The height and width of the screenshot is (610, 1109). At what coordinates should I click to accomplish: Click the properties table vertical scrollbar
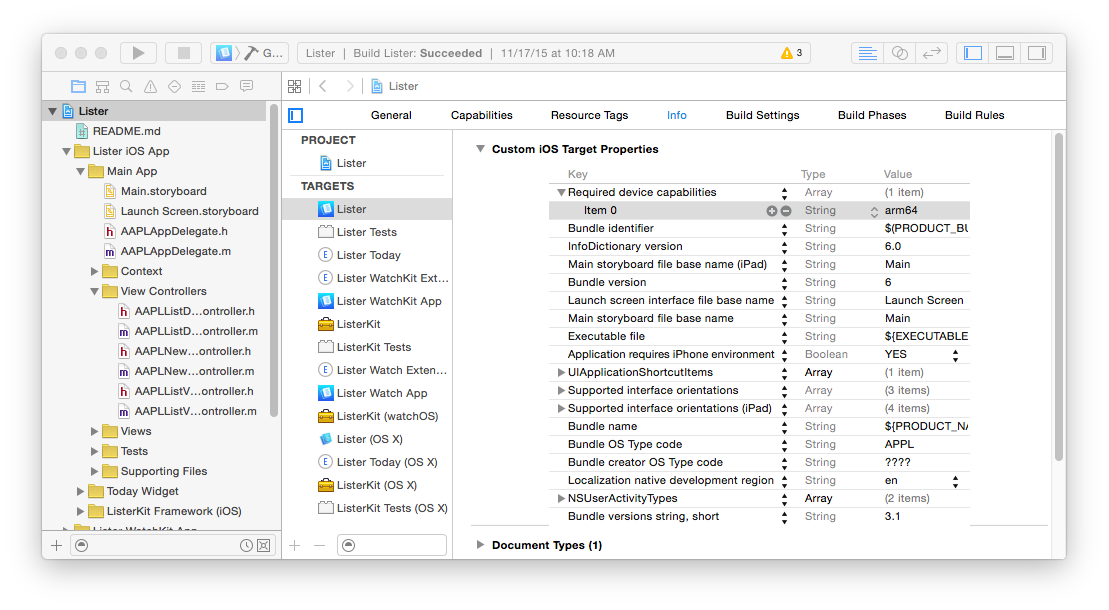click(x=1058, y=300)
